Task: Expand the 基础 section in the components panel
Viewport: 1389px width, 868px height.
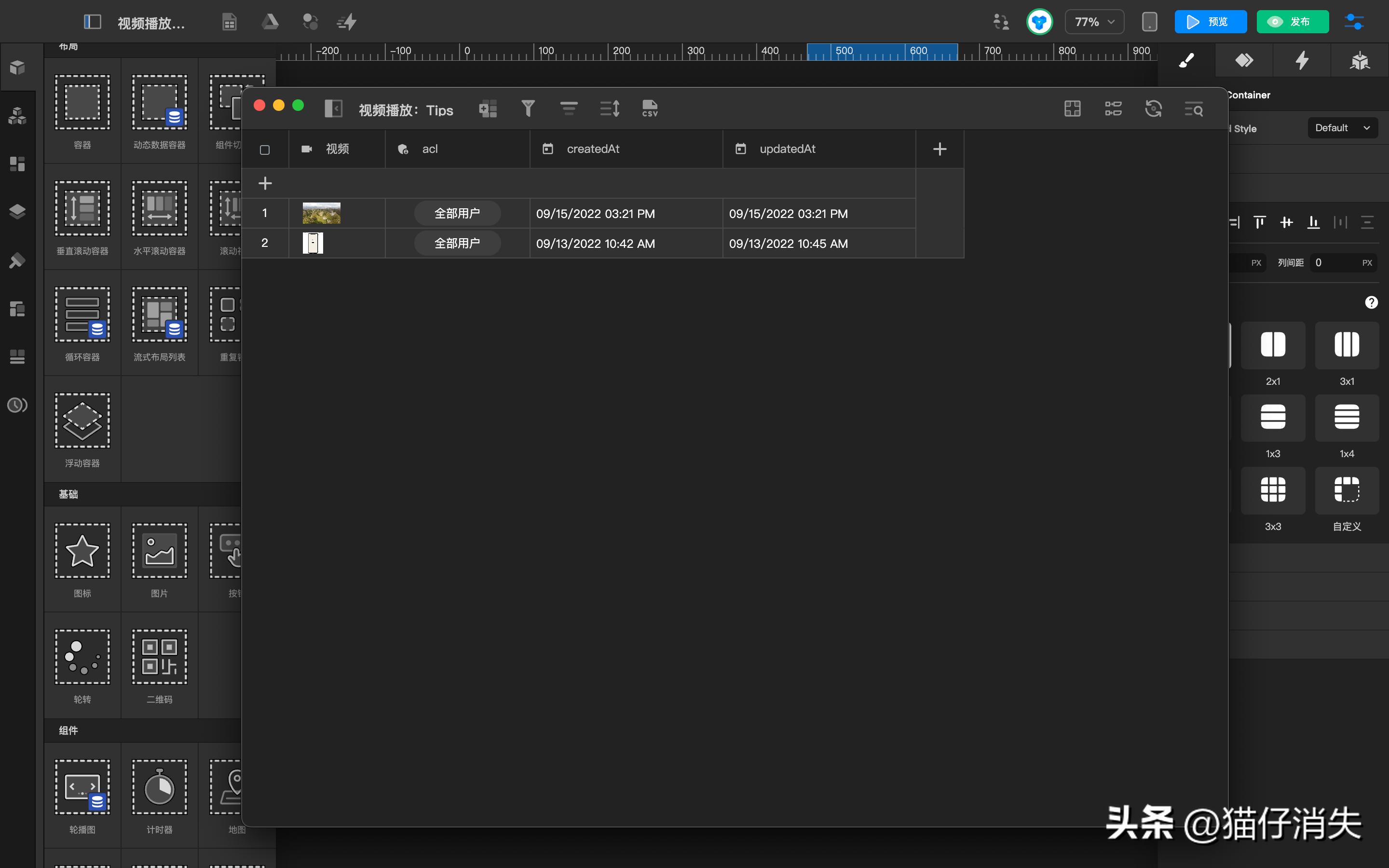Action: 69,494
